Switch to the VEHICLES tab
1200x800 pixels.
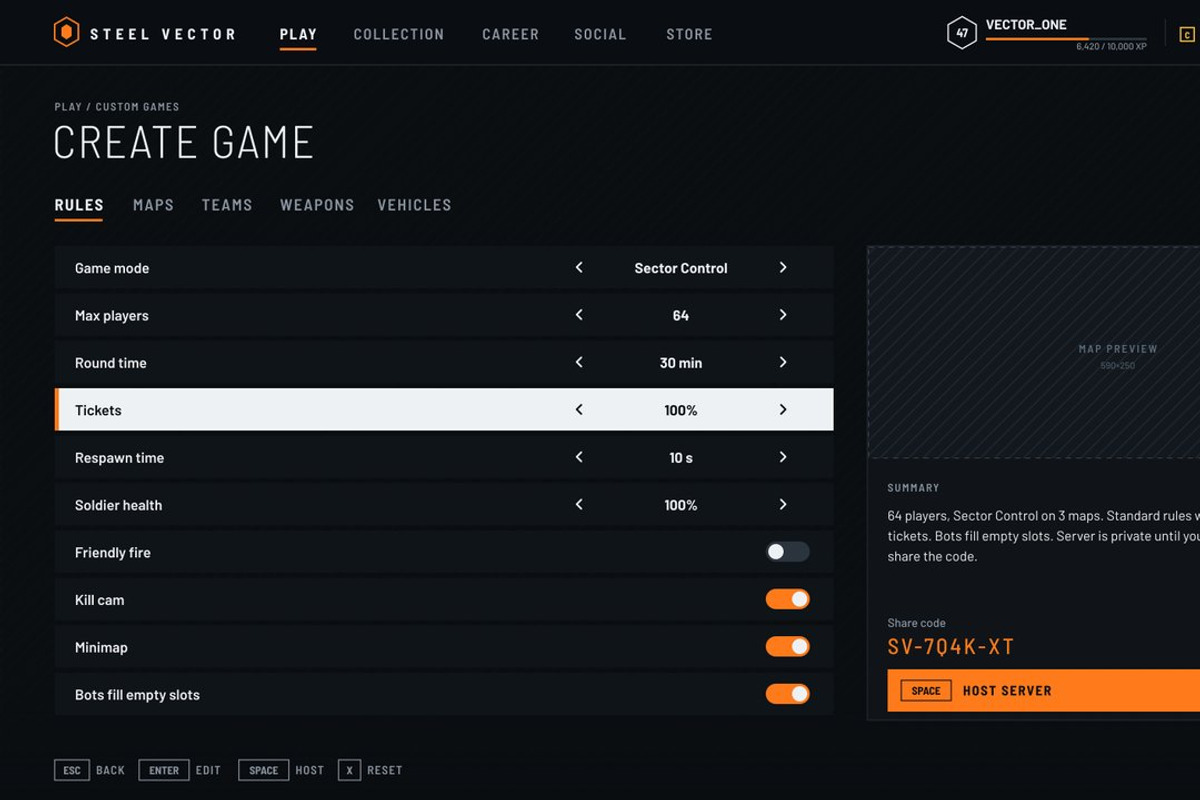[x=414, y=205]
